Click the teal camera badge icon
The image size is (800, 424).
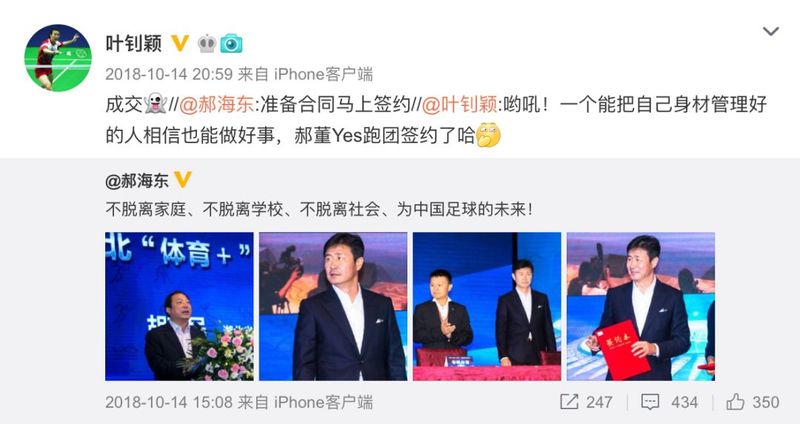coord(231,44)
